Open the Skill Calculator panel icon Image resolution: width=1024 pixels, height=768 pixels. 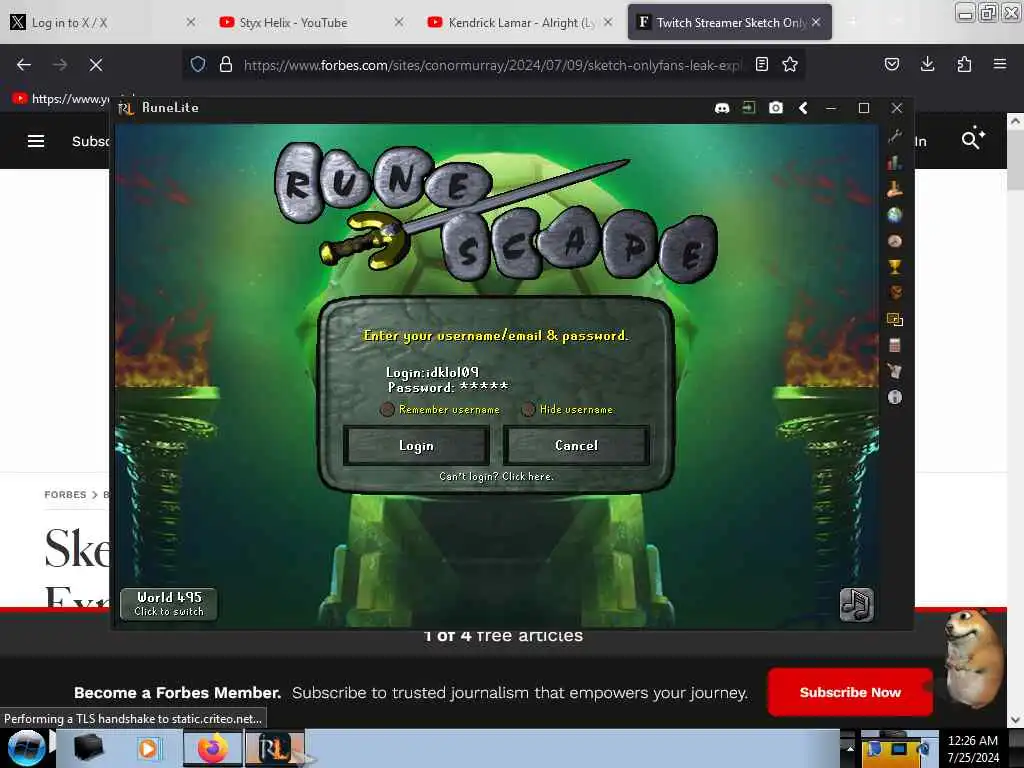click(895, 345)
